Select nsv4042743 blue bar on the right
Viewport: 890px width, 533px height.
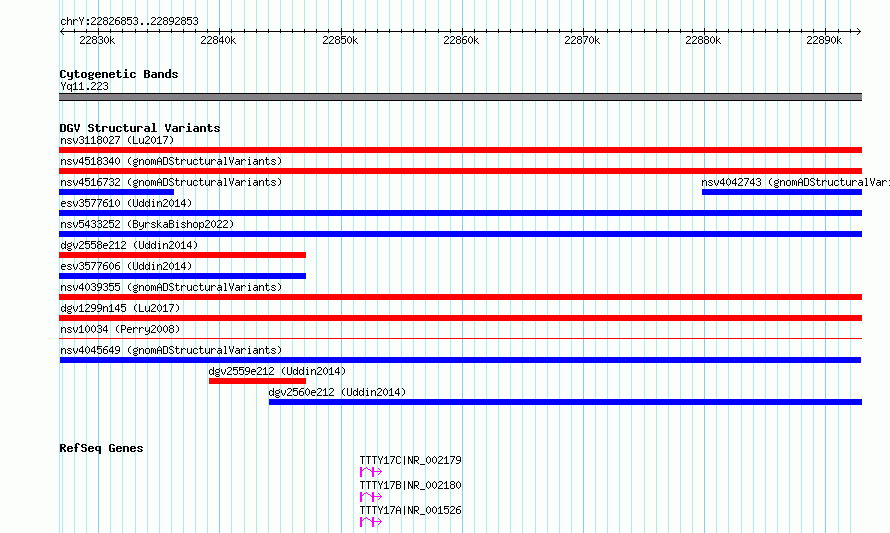click(x=782, y=192)
